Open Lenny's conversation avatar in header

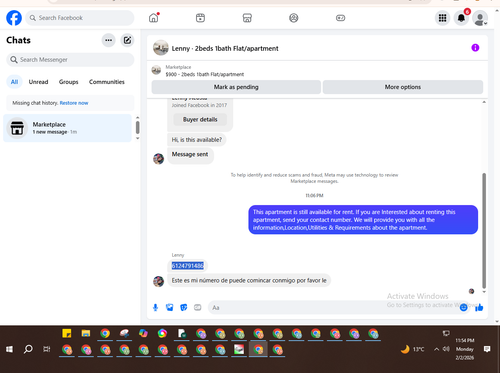click(161, 48)
